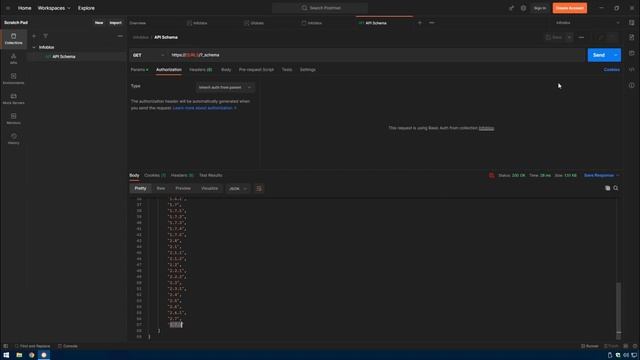Viewport: 640px width, 360px height.
Task: Open the code snippet icon in right sidebar
Action: pyautogui.click(x=631, y=69)
